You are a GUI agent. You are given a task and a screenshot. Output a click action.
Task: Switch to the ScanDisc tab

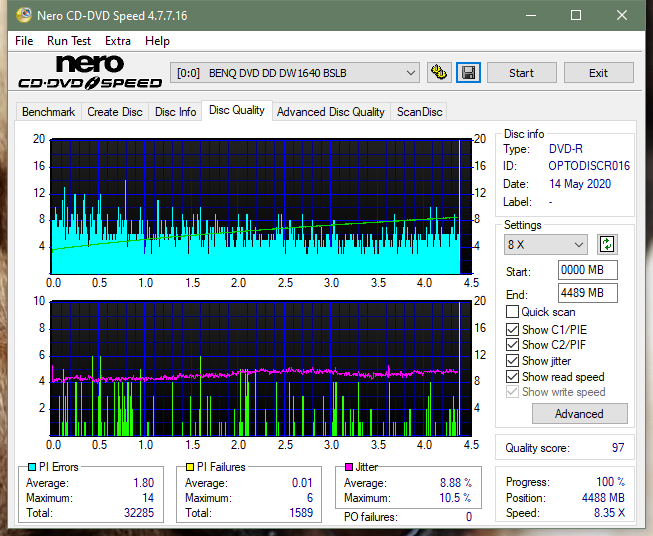click(x=419, y=112)
